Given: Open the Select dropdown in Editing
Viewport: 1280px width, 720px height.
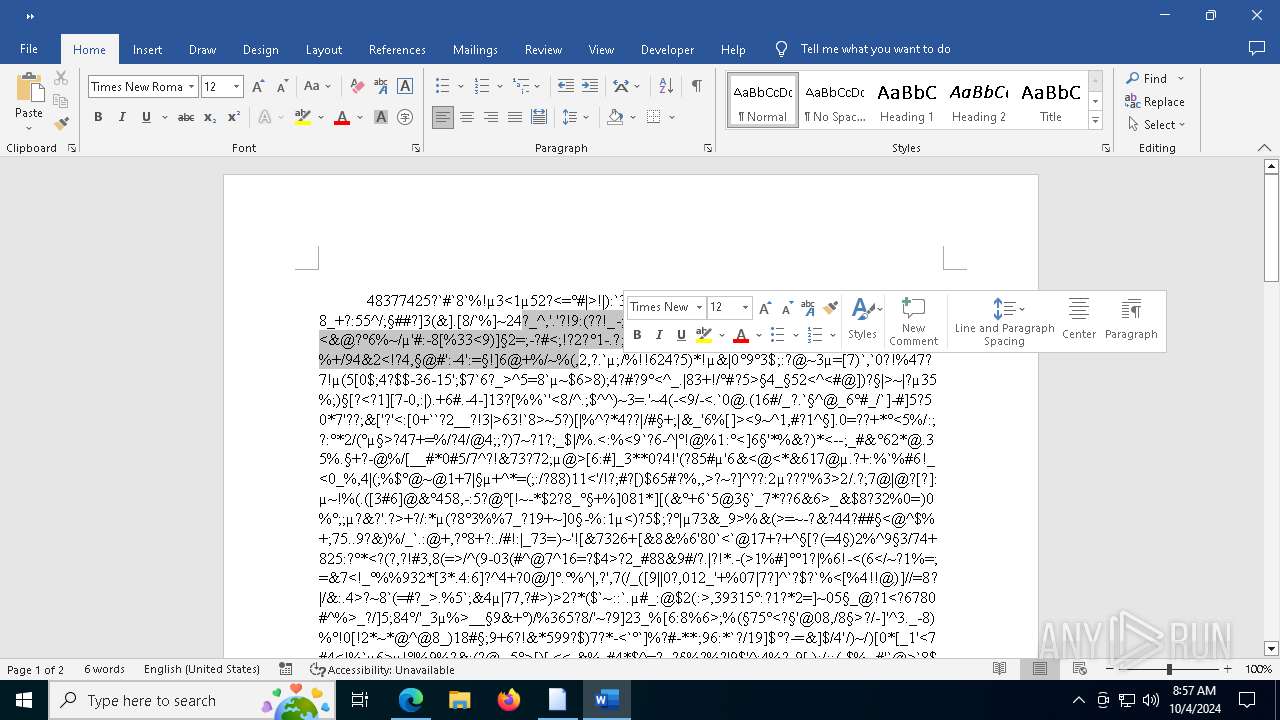Looking at the screenshot, I should pyautogui.click(x=1156, y=125).
